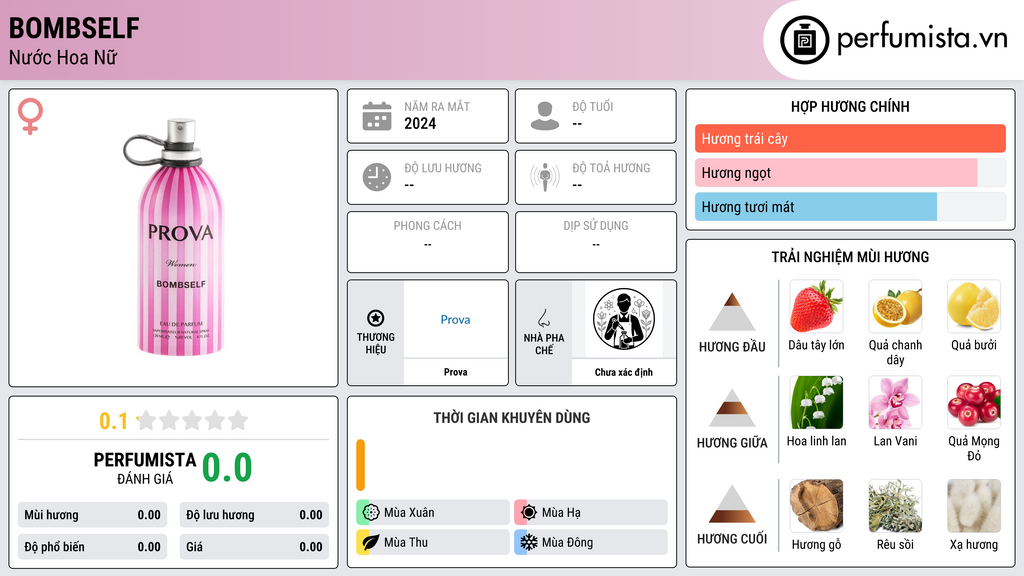Click the Mùa Thu leaf icon

coord(371,542)
